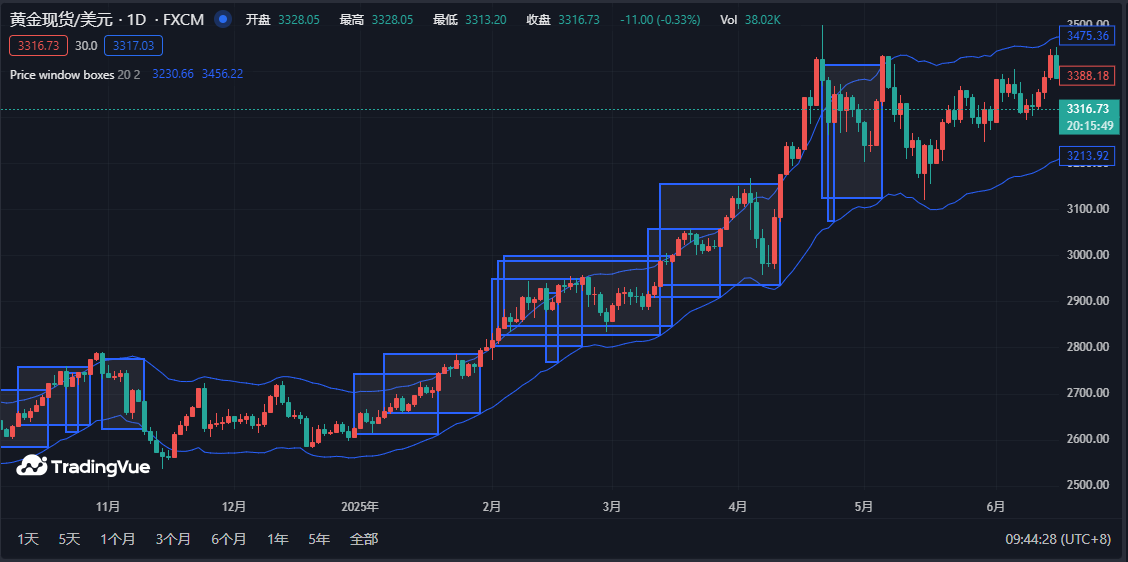Click the red sell price 3316.73 button
1128x562 pixels.
[38, 45]
